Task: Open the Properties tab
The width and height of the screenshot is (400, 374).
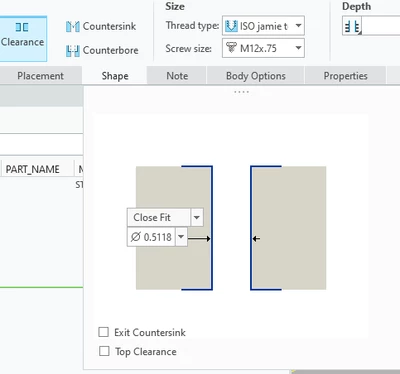Action: pyautogui.click(x=345, y=76)
